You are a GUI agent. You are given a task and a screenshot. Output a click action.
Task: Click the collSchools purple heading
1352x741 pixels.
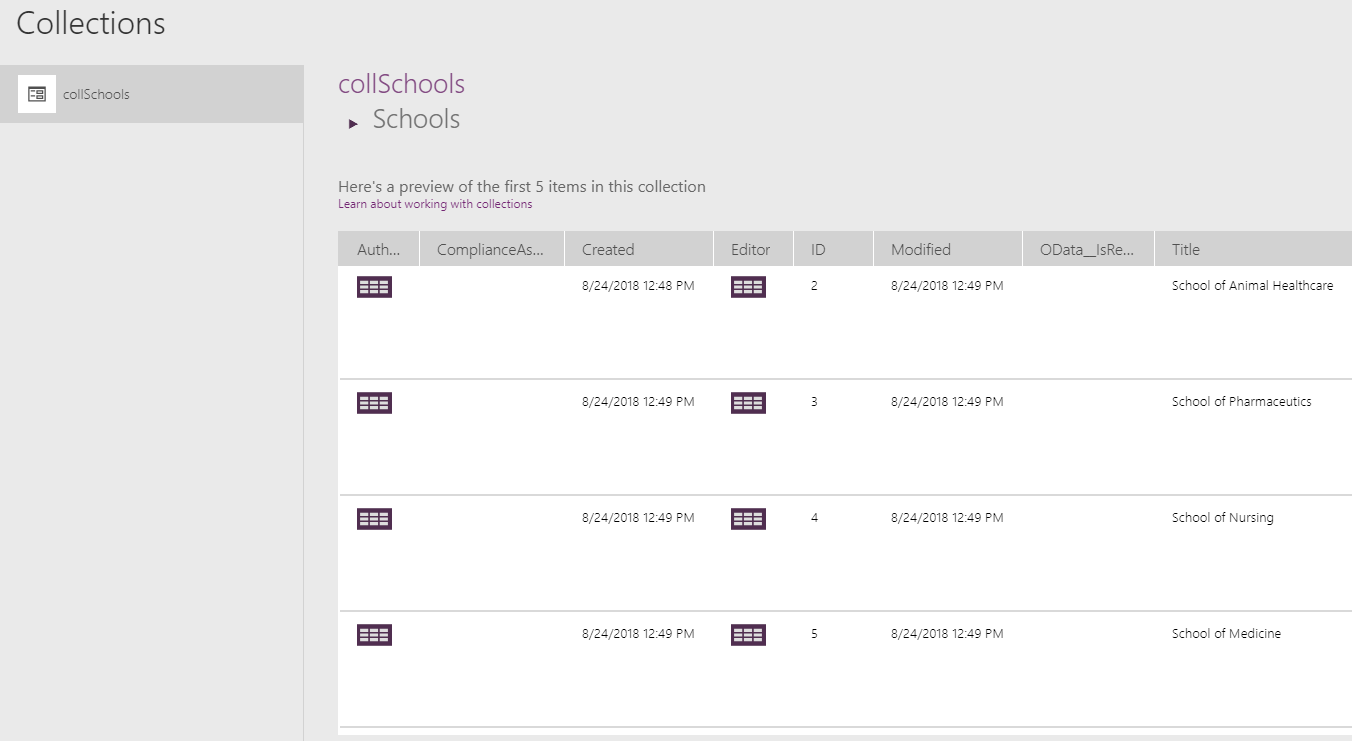(401, 84)
